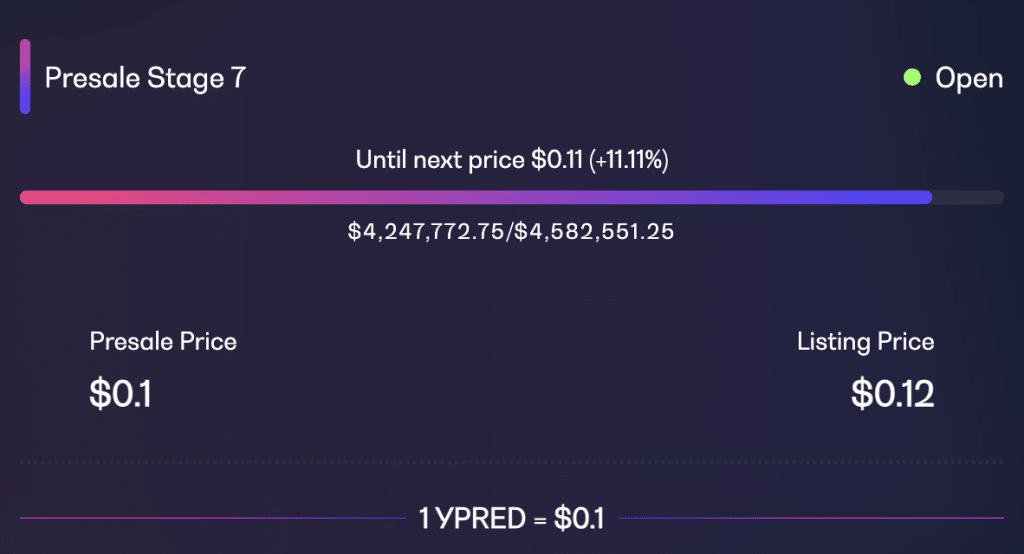Screen dimensions: 1024x554
Task: Click the $0.11 next price value
Action: [556, 160]
